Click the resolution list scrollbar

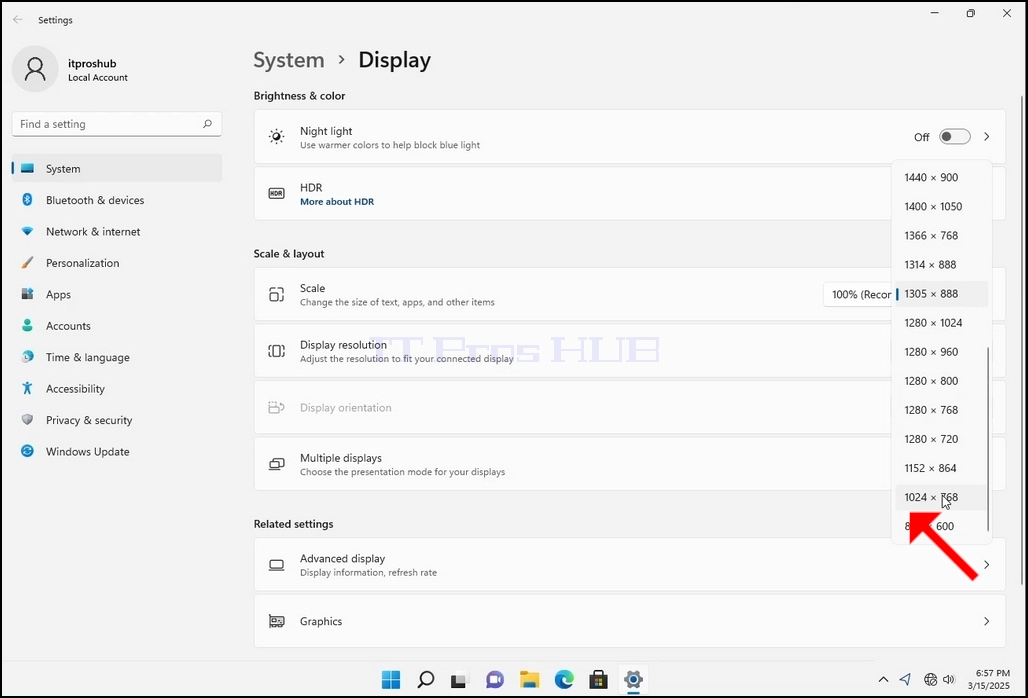point(988,438)
